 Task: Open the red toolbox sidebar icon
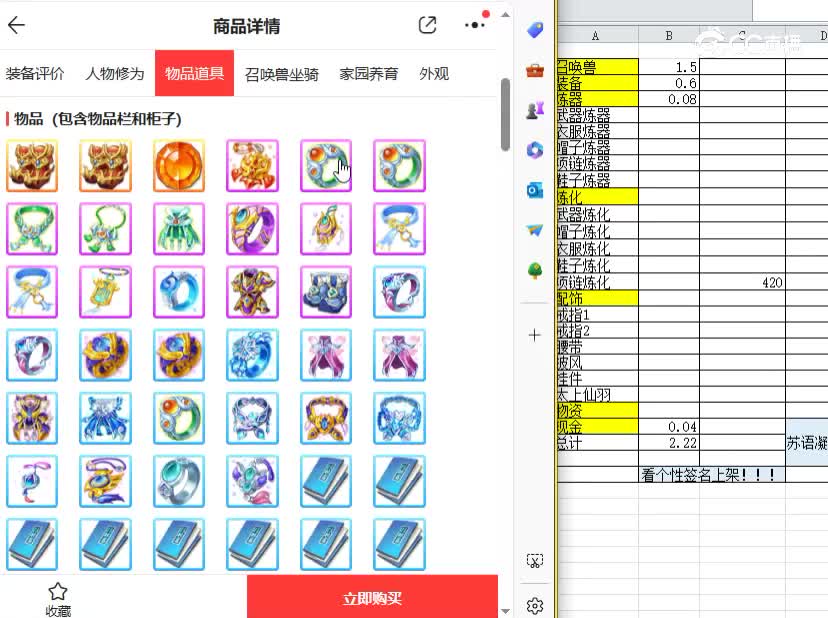tap(535, 70)
